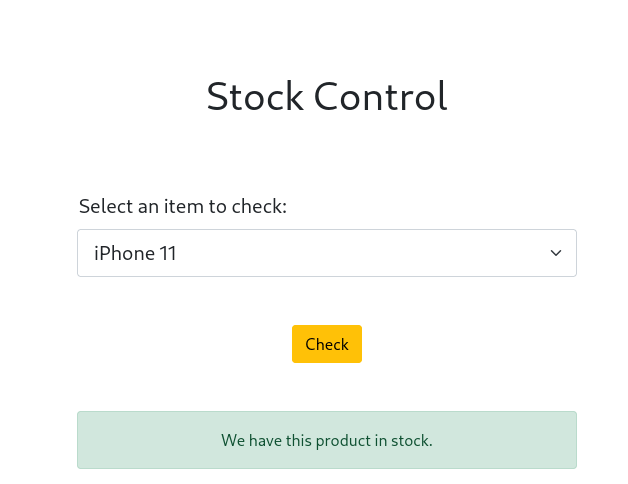This screenshot has height=484, width=628.
Task: Click the green in-stock alert message
Action: [326, 440]
